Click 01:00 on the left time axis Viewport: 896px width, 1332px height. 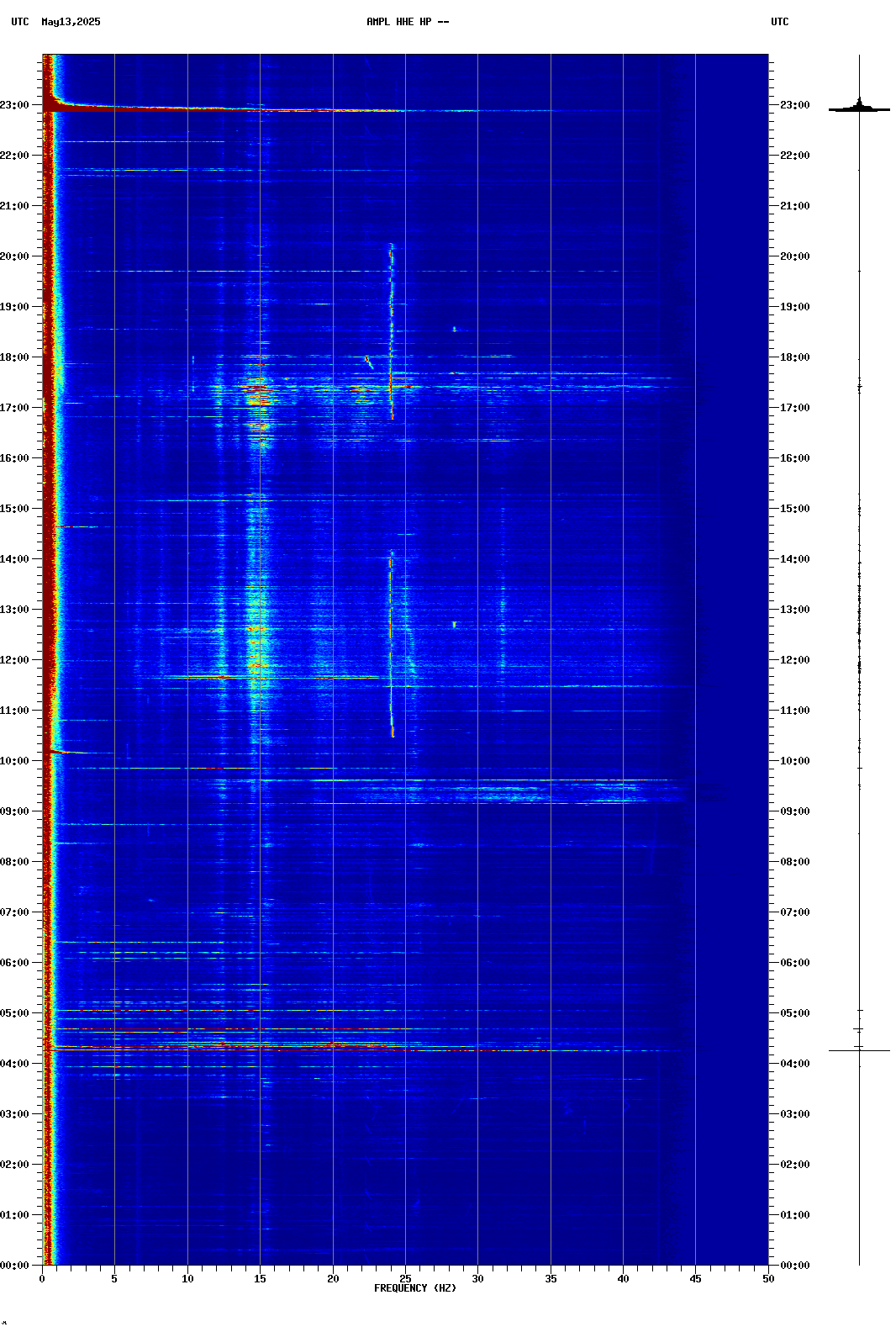click(14, 1215)
